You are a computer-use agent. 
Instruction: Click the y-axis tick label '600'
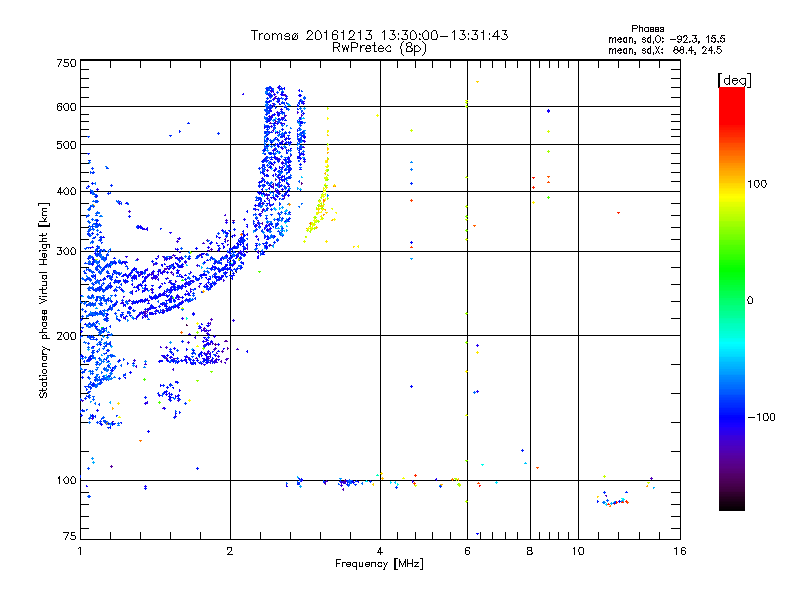tap(66, 107)
